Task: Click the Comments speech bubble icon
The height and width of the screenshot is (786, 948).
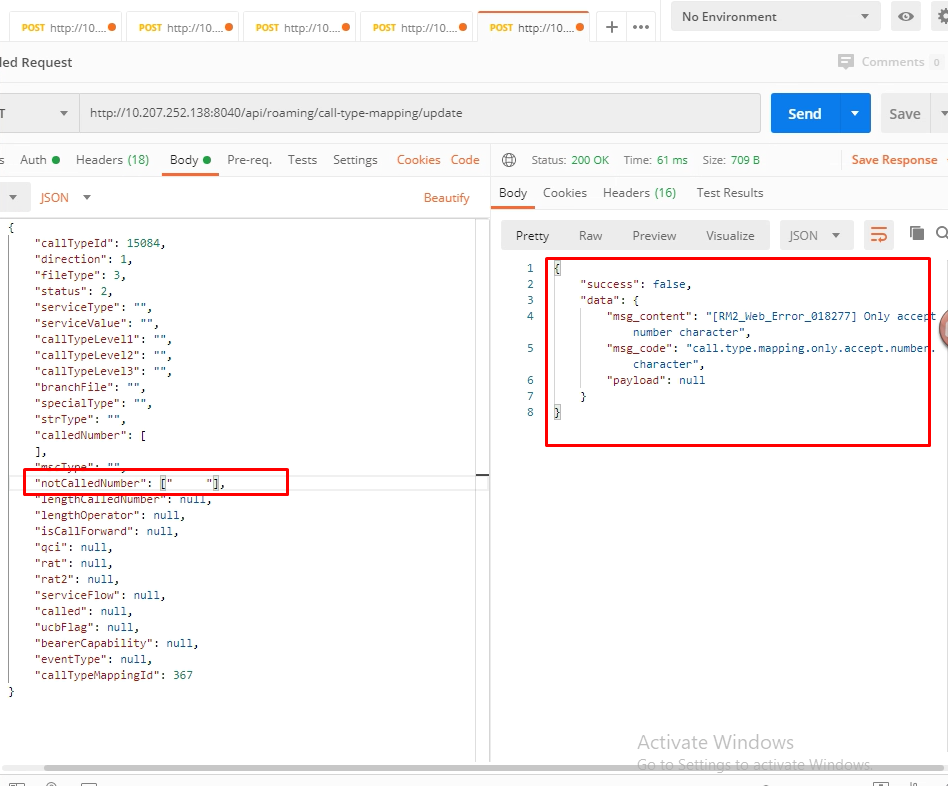Action: click(847, 62)
